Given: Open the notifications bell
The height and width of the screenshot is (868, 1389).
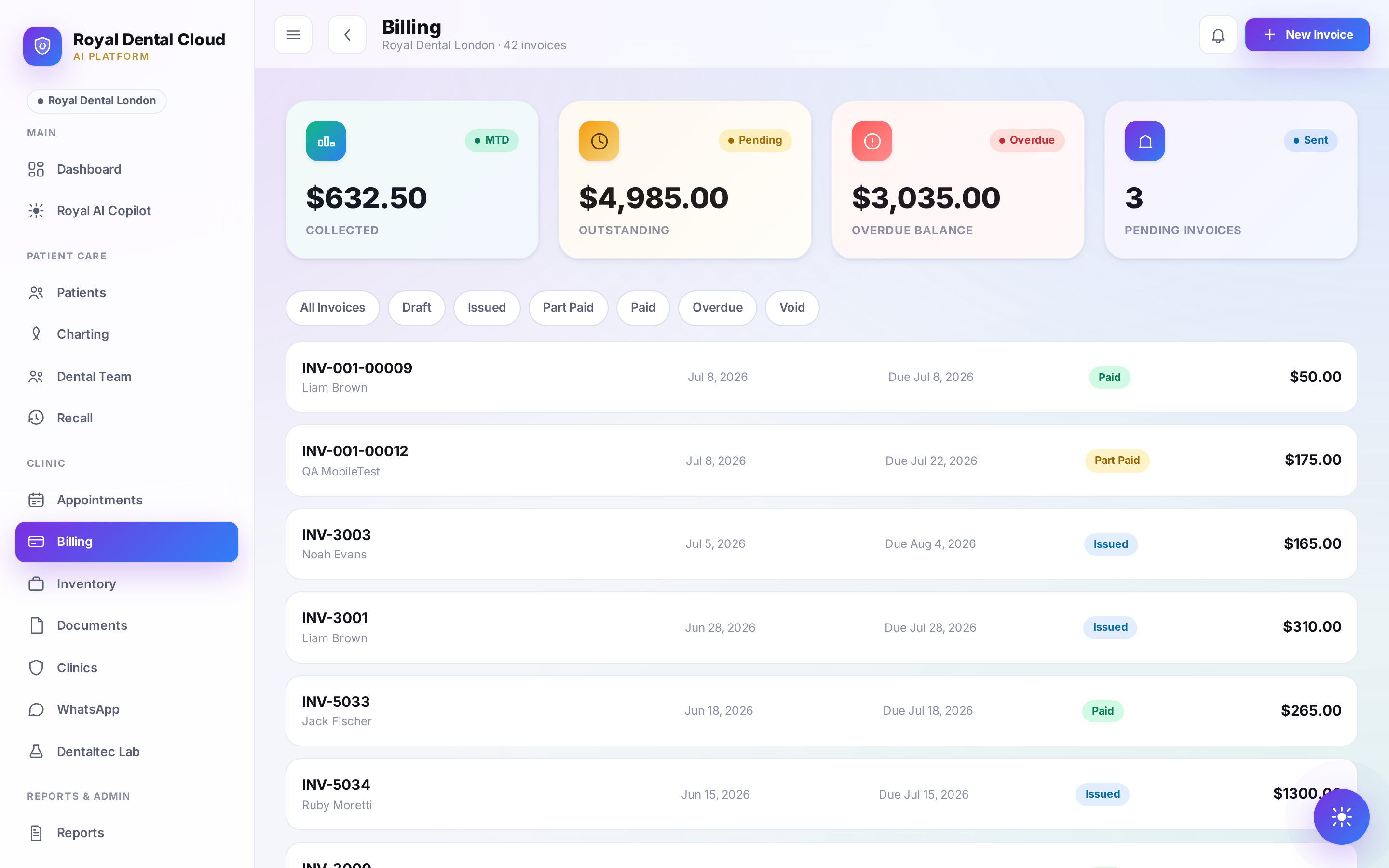Looking at the screenshot, I should [1218, 35].
